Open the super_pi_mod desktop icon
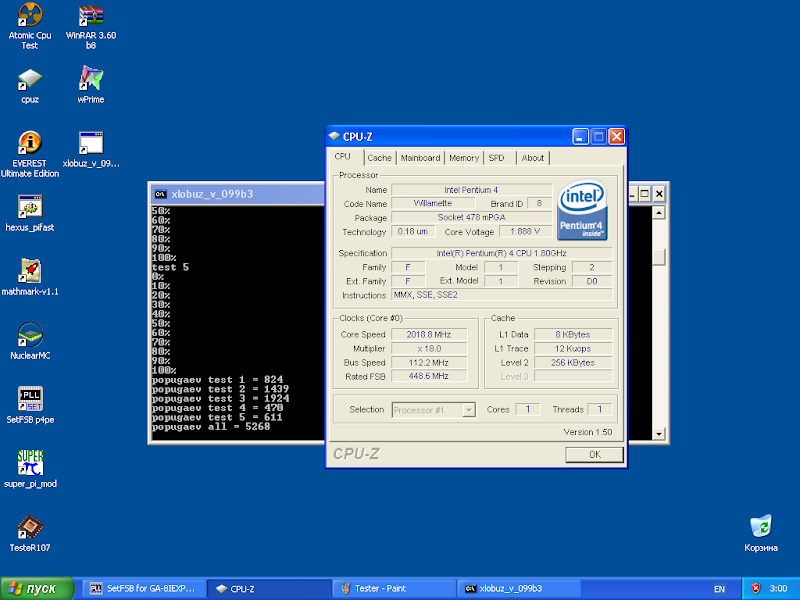800x600 pixels. point(30,463)
